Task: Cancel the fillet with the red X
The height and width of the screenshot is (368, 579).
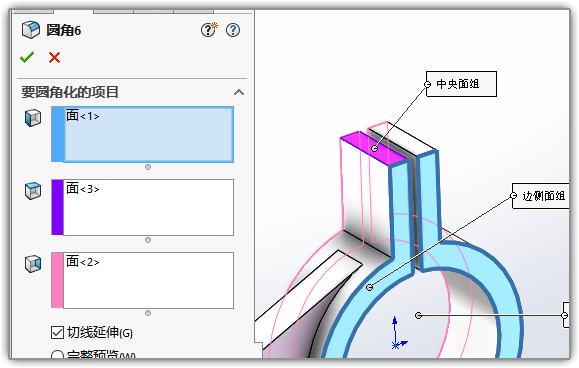Action: click(54, 58)
